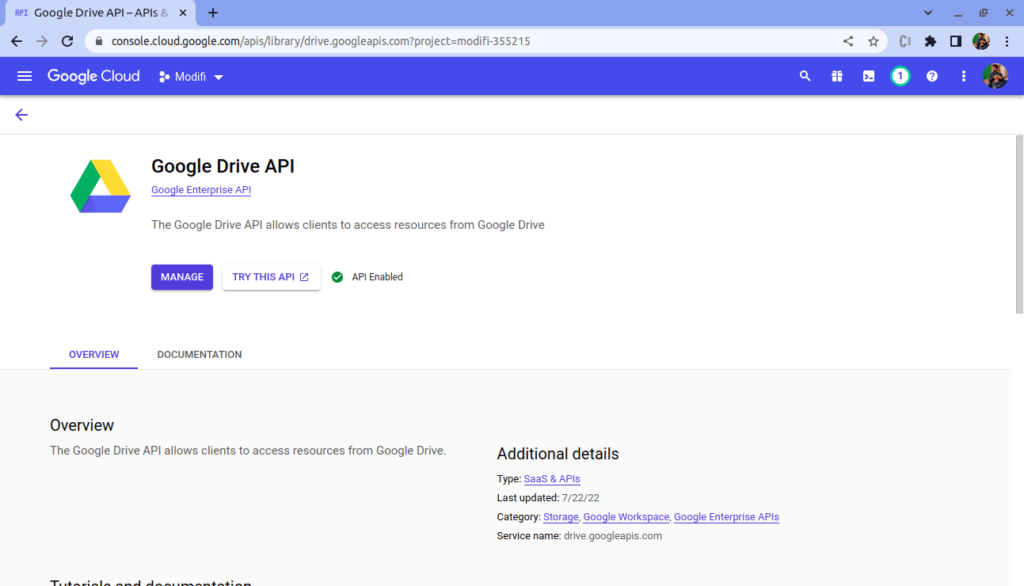The width and height of the screenshot is (1024, 586).
Task: Toggle the browser side panel icon
Action: coord(955,41)
